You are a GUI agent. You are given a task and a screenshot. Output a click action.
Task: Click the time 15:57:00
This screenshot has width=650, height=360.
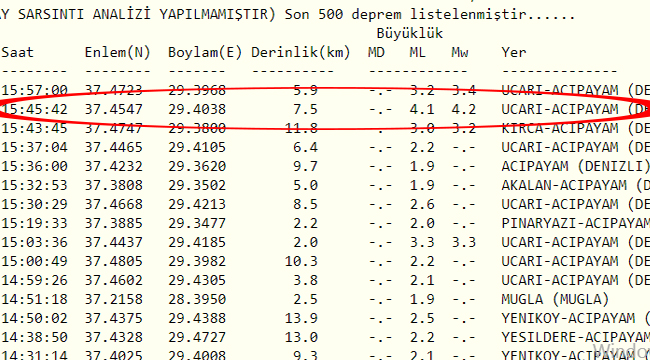coord(34,90)
